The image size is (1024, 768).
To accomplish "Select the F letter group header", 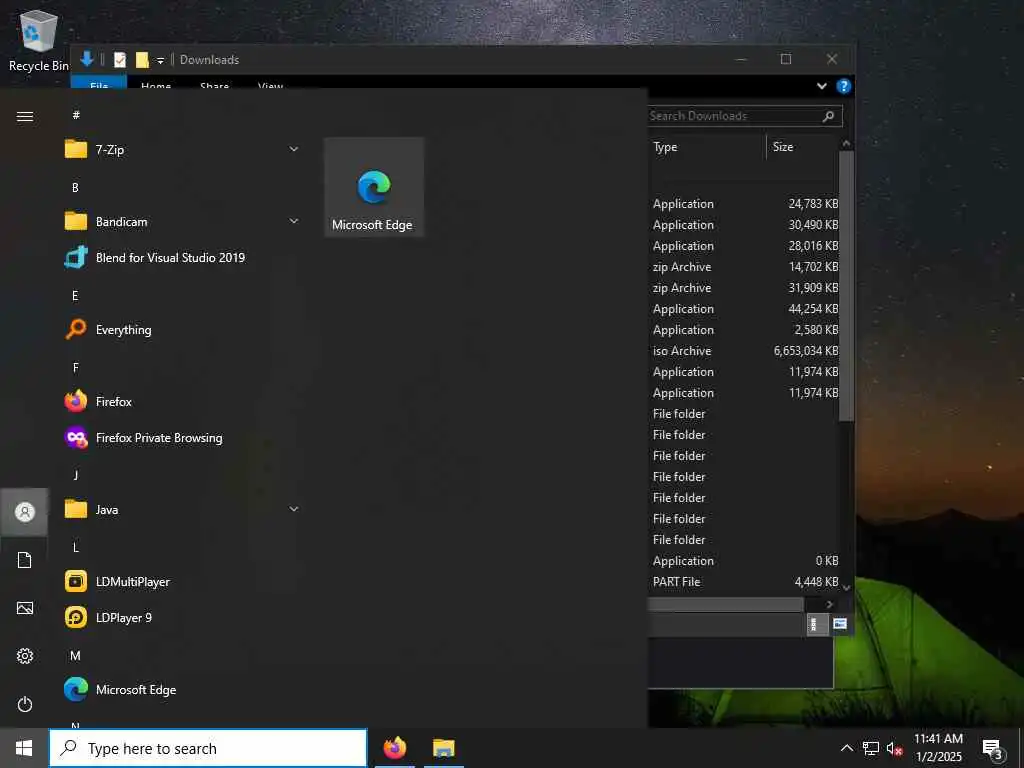I will (x=75, y=368).
